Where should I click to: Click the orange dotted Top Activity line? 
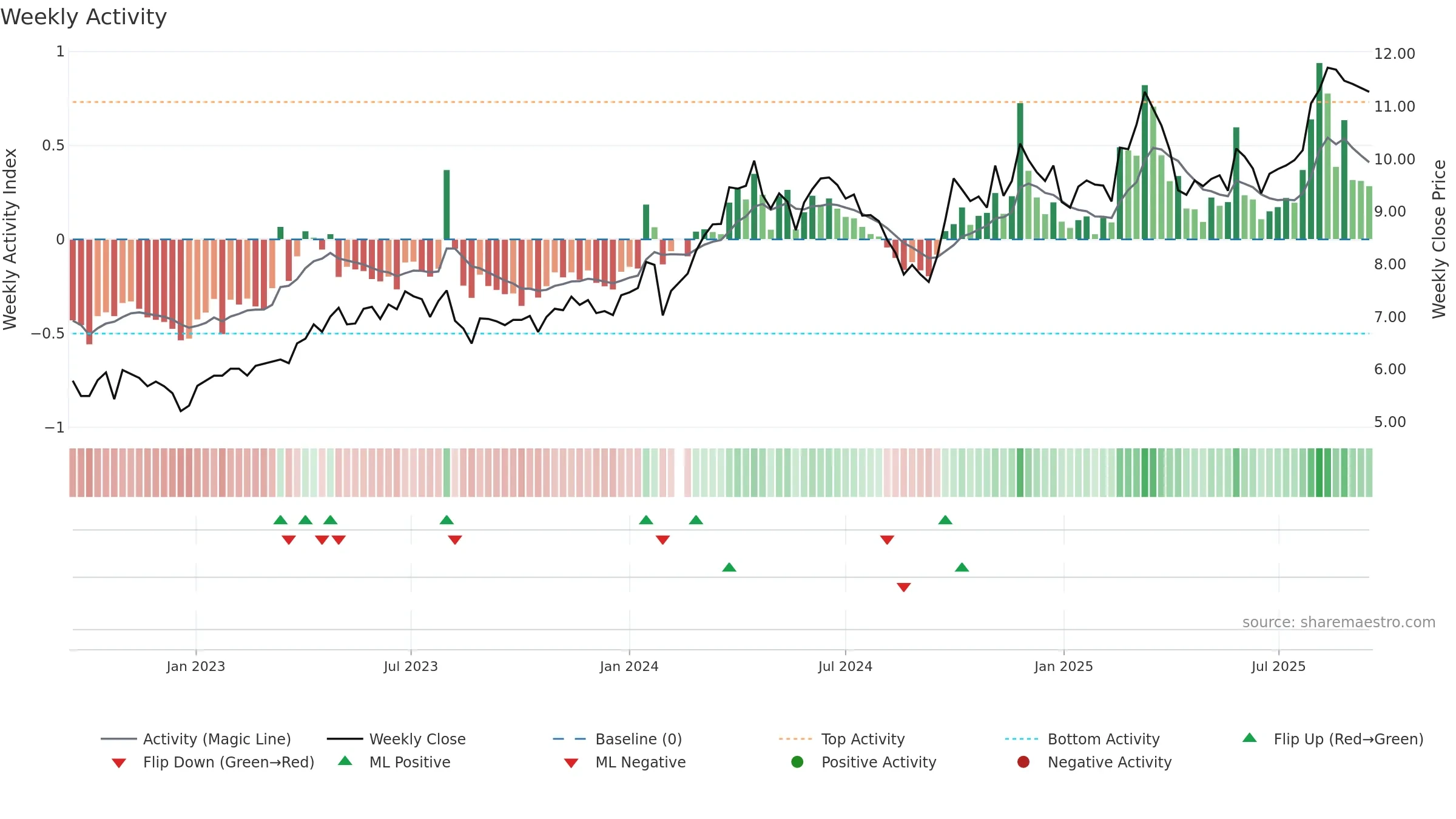720,102
